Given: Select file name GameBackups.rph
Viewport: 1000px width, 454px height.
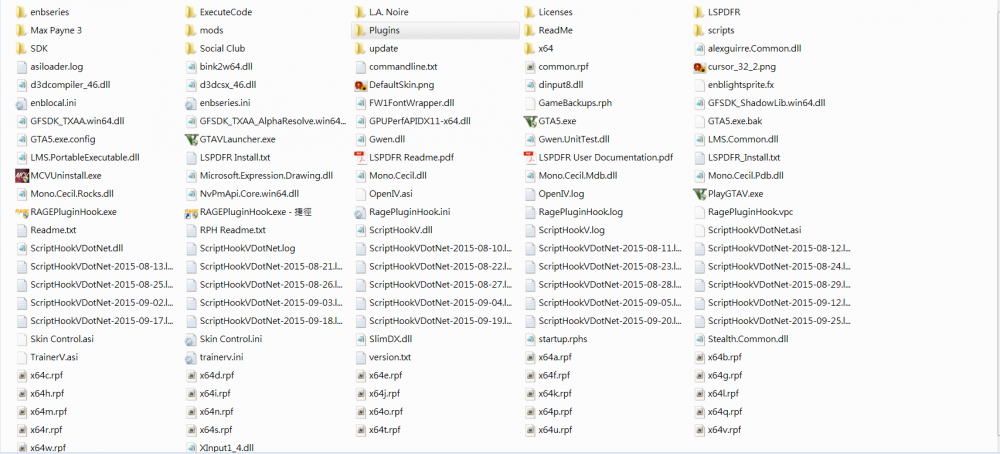Looking at the screenshot, I should point(575,103).
